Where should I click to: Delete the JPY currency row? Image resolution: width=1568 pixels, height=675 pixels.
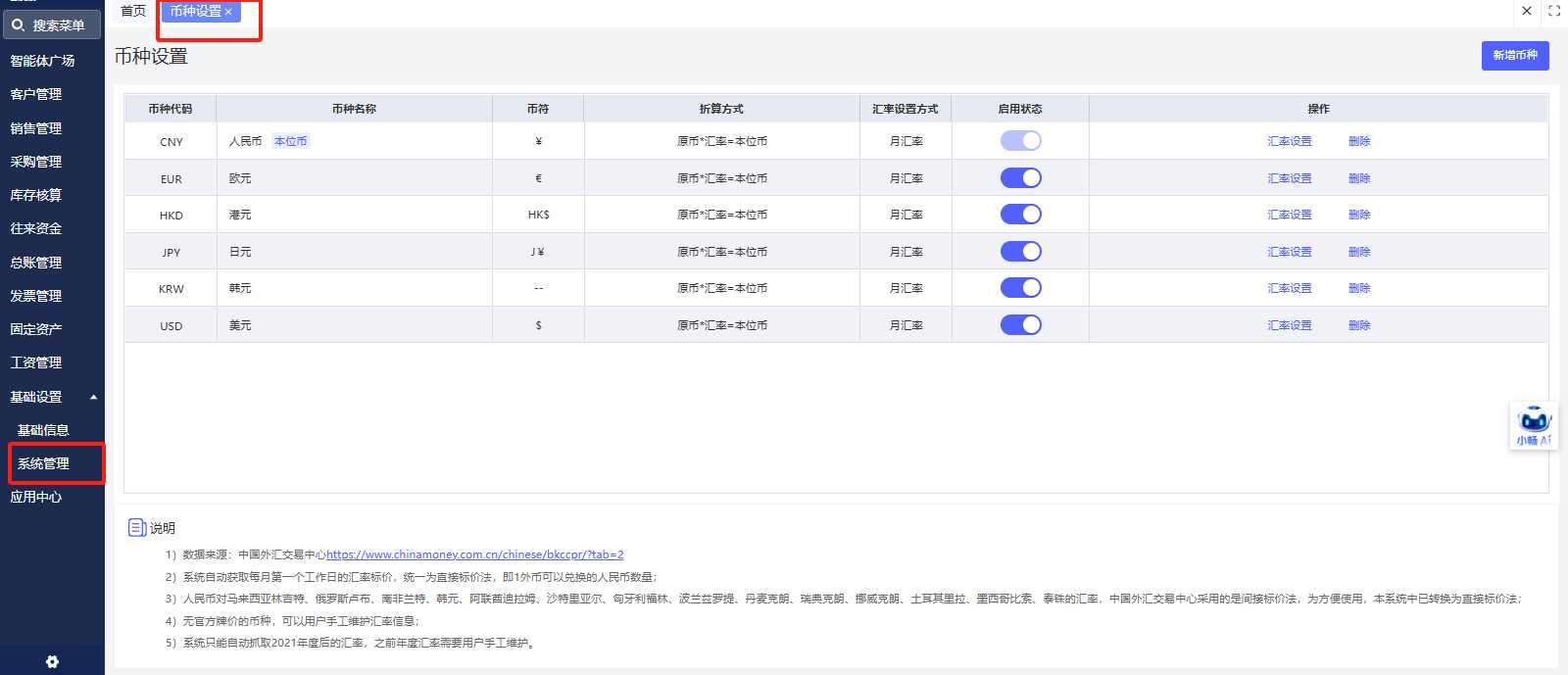click(x=1359, y=252)
